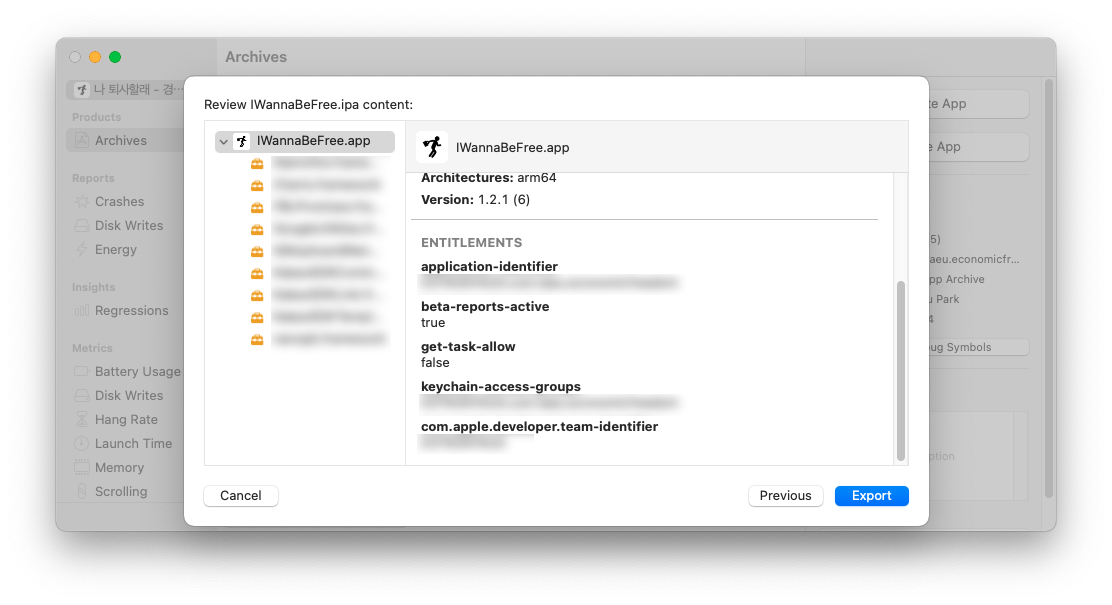Click the com.apple.developer.team-identifier label

click(x=539, y=426)
